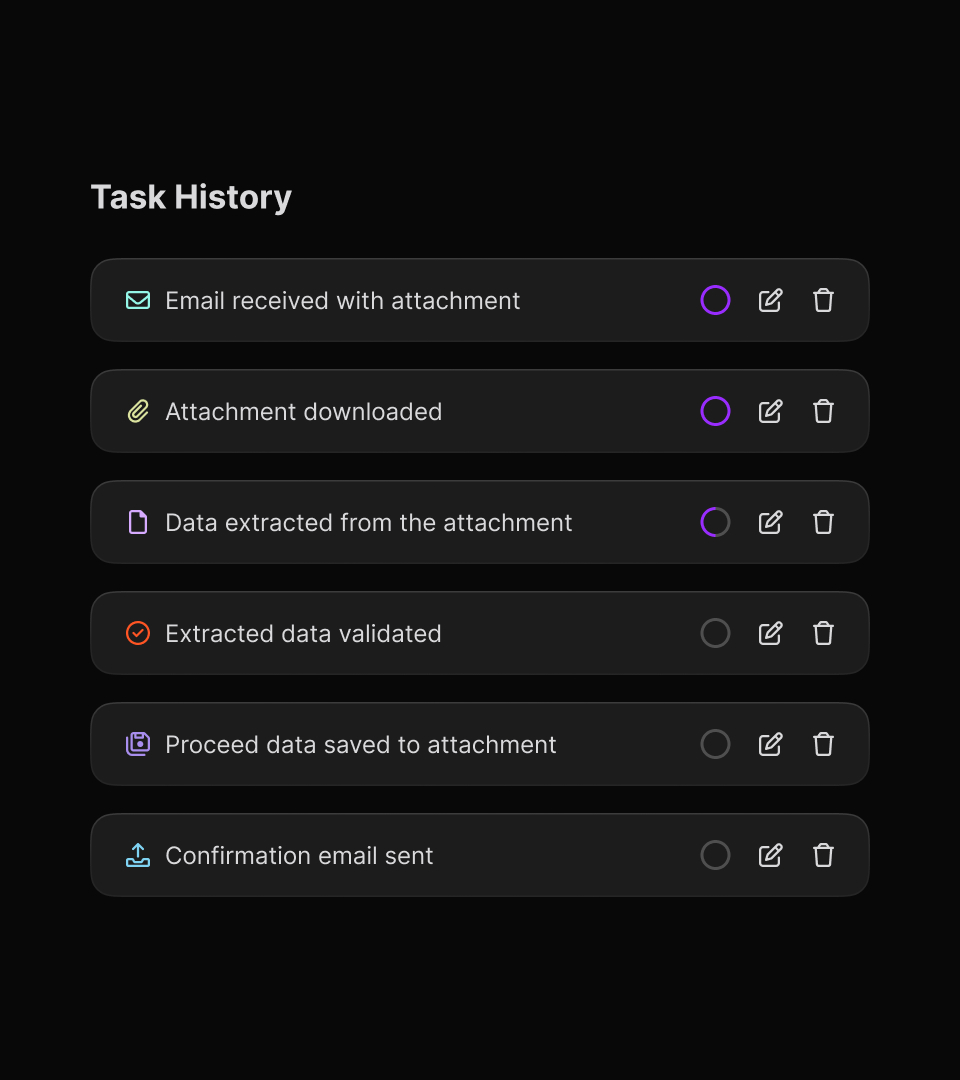Toggle the status circle on 'Attachment downloaded'
The image size is (960, 1080).
[715, 411]
